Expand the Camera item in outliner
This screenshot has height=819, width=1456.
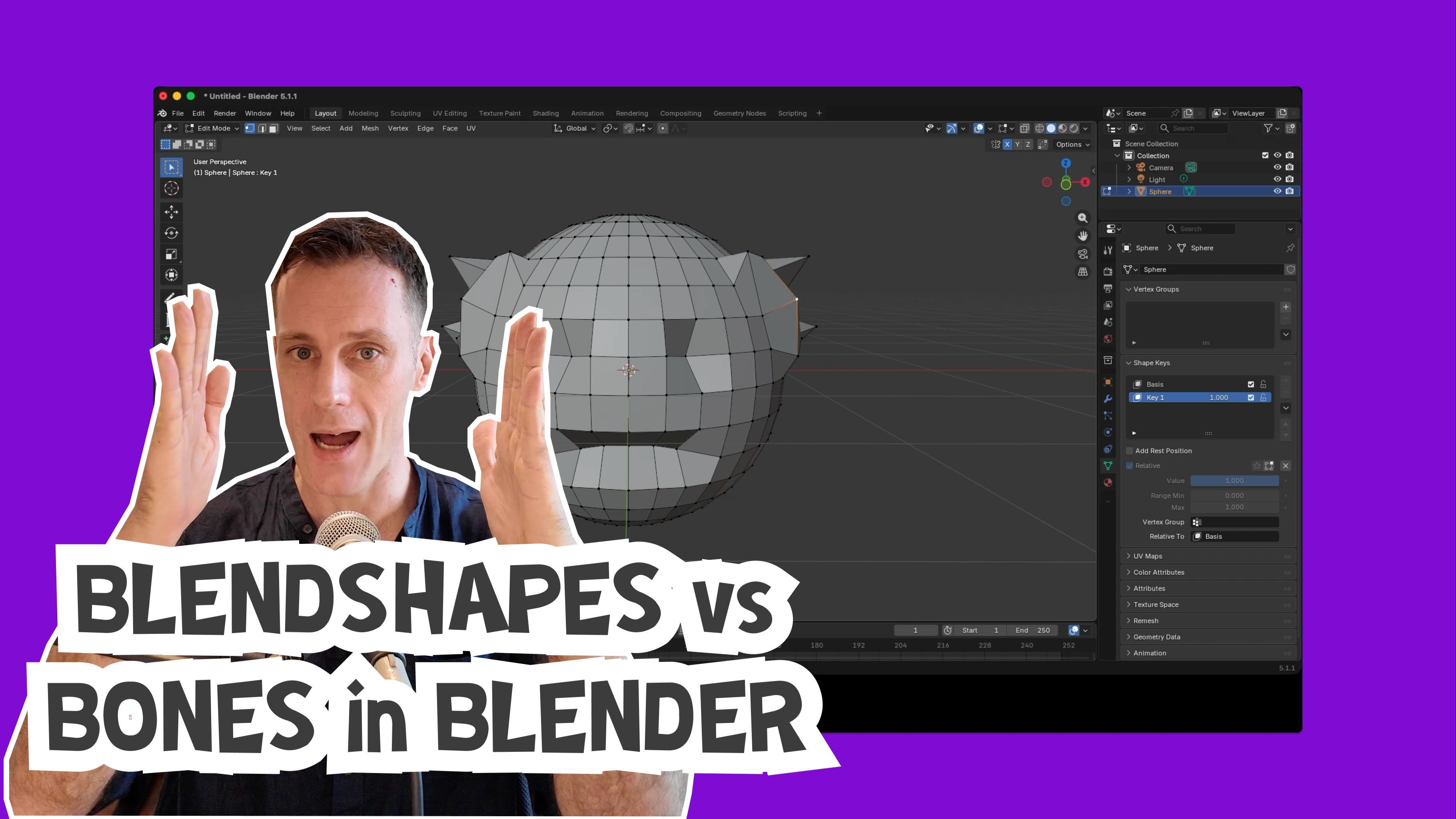[1129, 167]
